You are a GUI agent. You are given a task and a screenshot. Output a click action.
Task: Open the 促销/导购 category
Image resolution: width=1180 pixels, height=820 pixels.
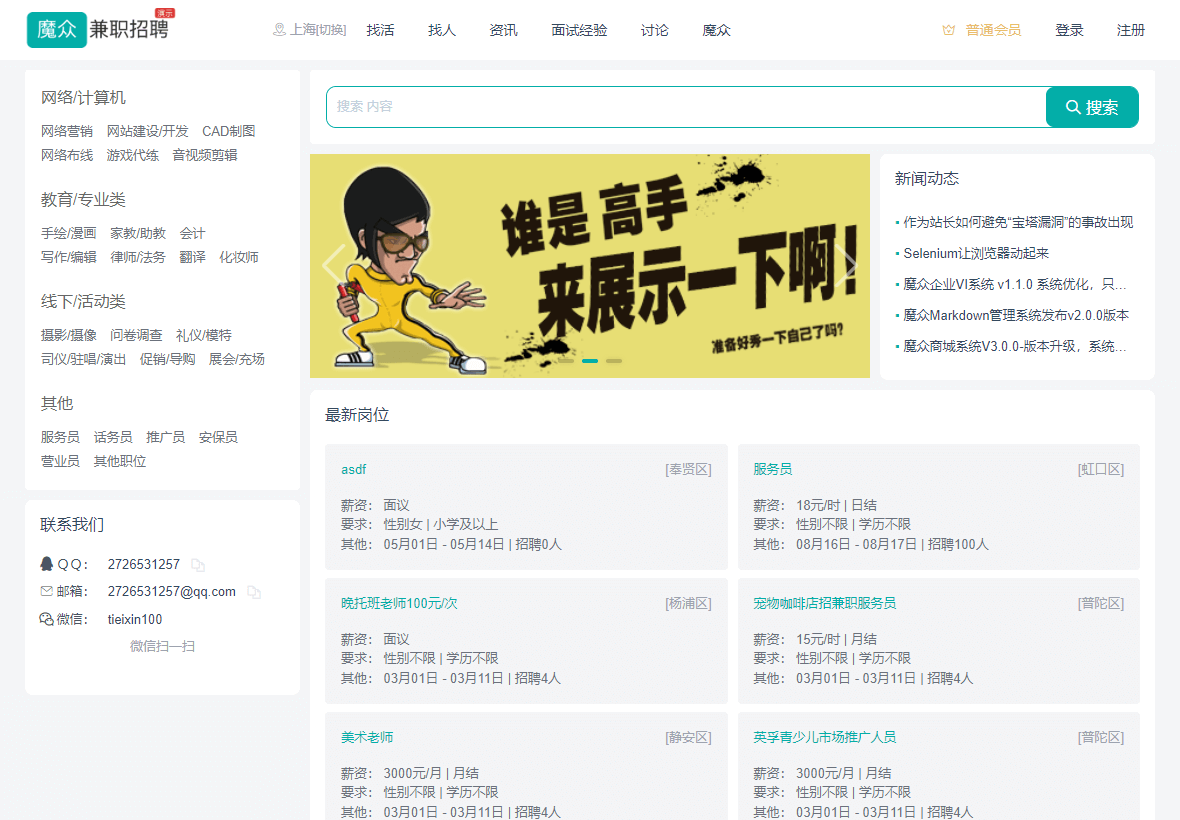(x=167, y=359)
